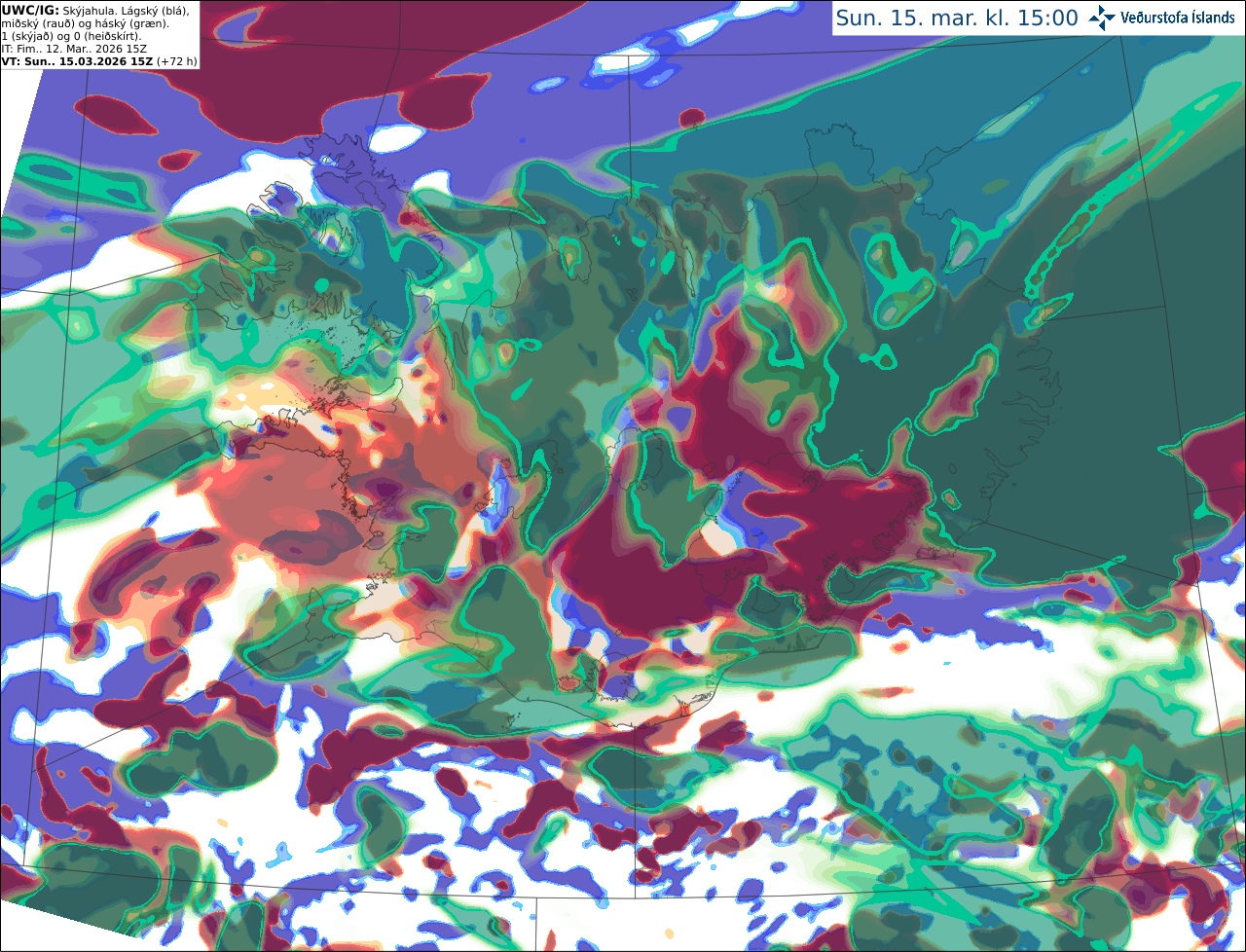Click the Veðurstofa Íslands logo icon
The height and width of the screenshot is (952, 1246).
coord(1102,18)
